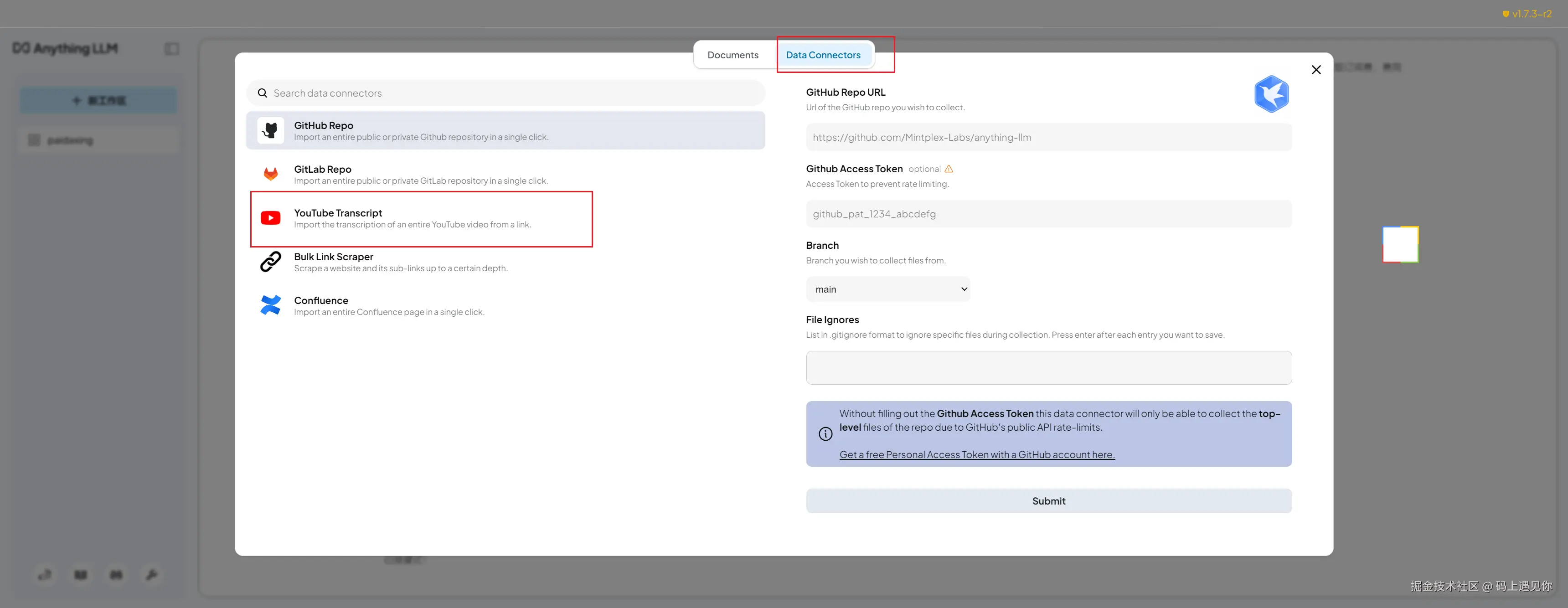The height and width of the screenshot is (608, 1568).
Task: Select the Bulk Link Scraper connector
Action: click(x=401, y=263)
